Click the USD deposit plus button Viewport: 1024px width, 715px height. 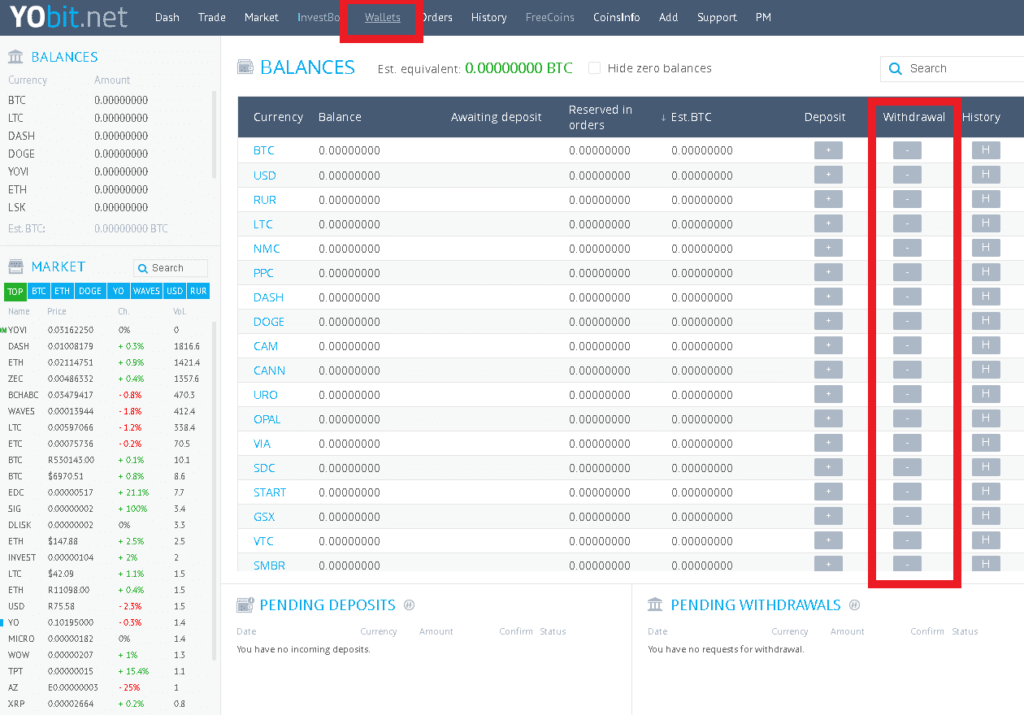pos(828,175)
